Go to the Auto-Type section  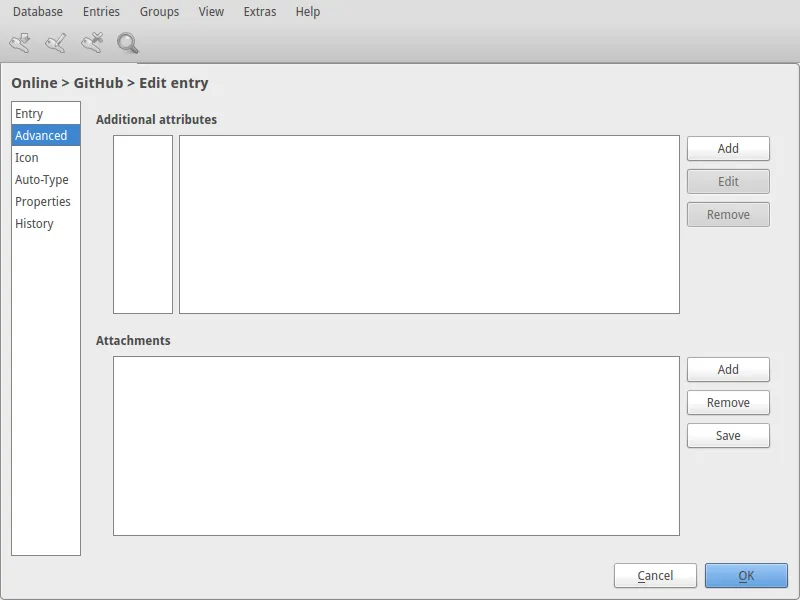pyautogui.click(x=42, y=180)
